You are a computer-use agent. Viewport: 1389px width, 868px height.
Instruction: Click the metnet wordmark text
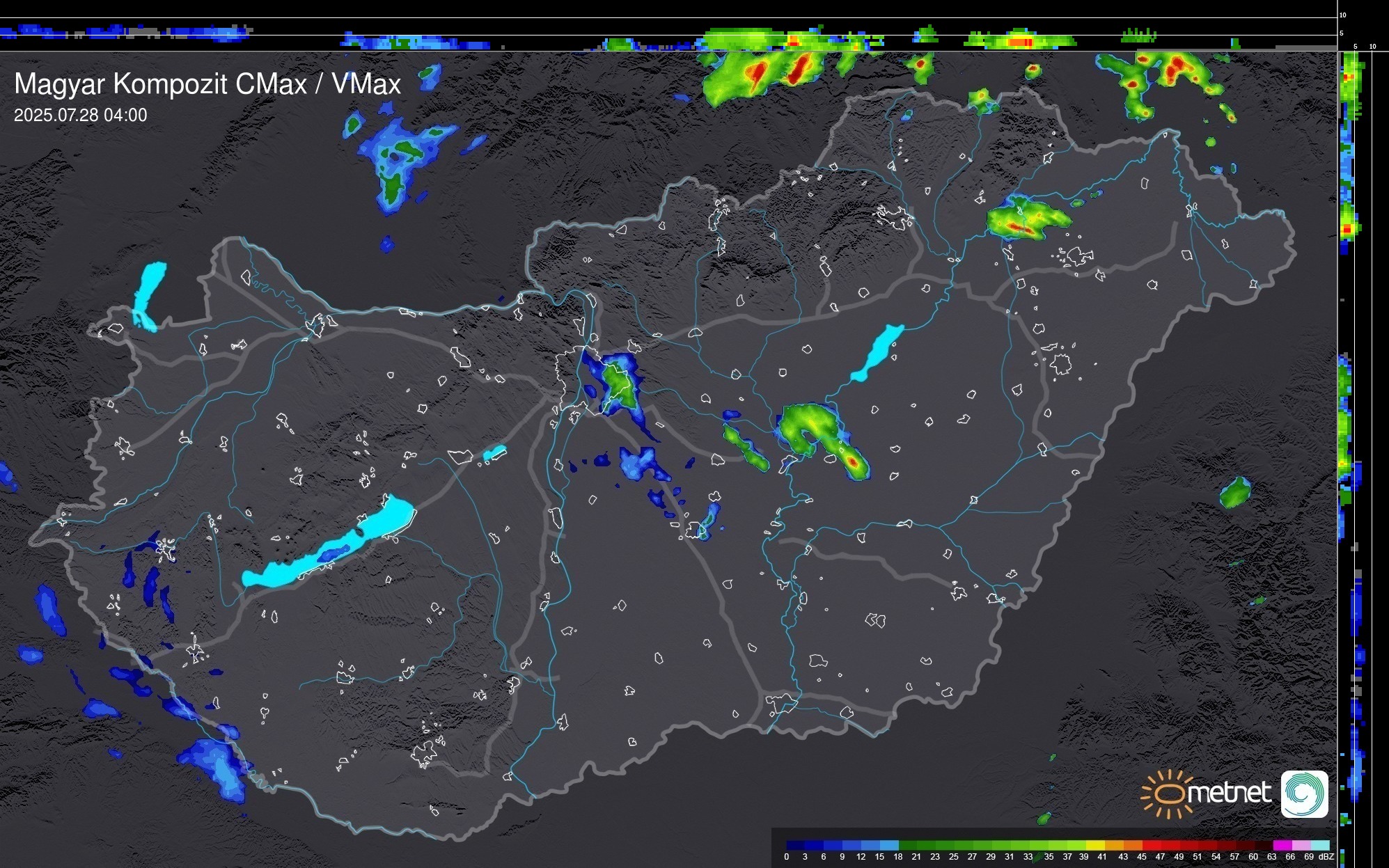(1229, 793)
